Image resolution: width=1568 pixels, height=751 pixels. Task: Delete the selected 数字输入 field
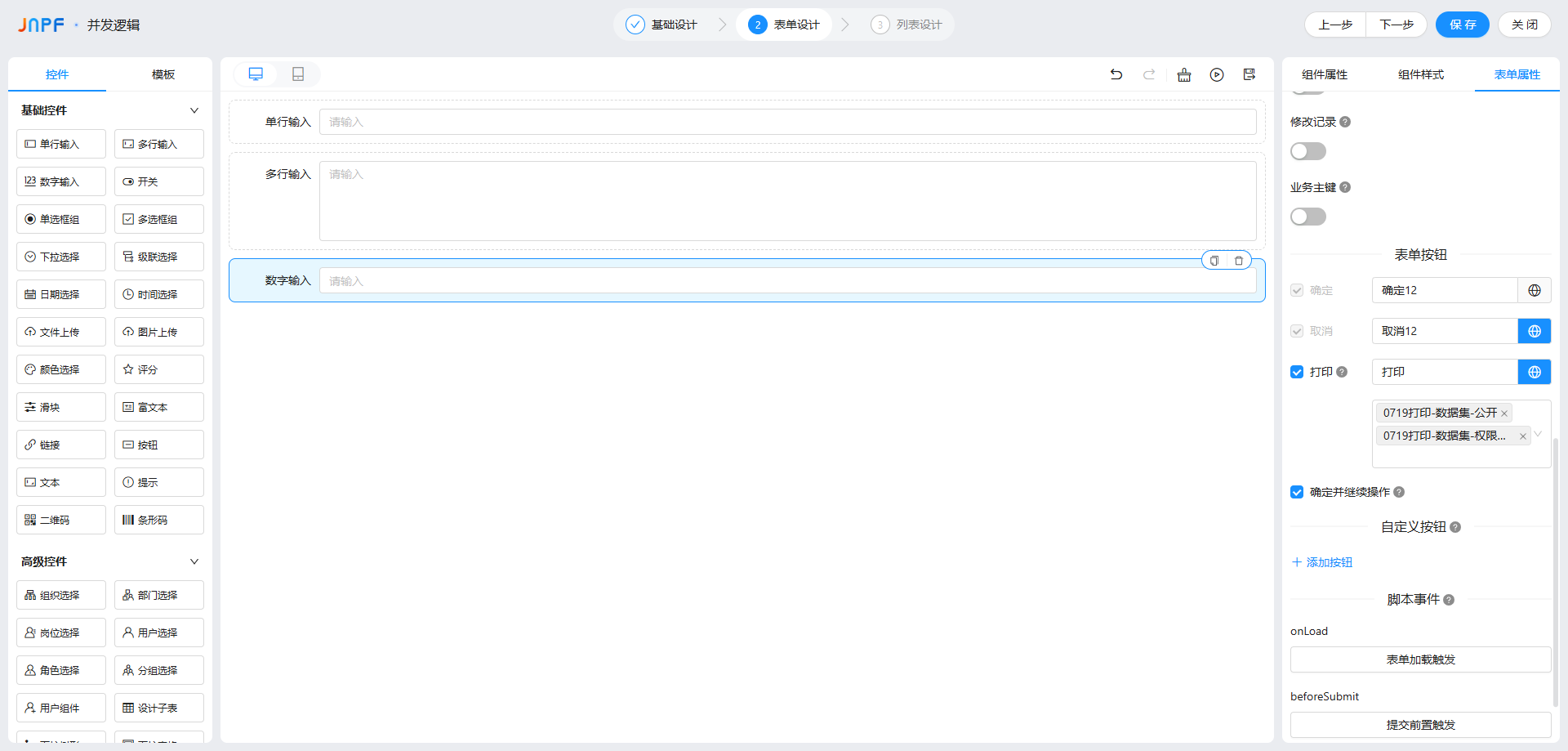pyautogui.click(x=1239, y=261)
